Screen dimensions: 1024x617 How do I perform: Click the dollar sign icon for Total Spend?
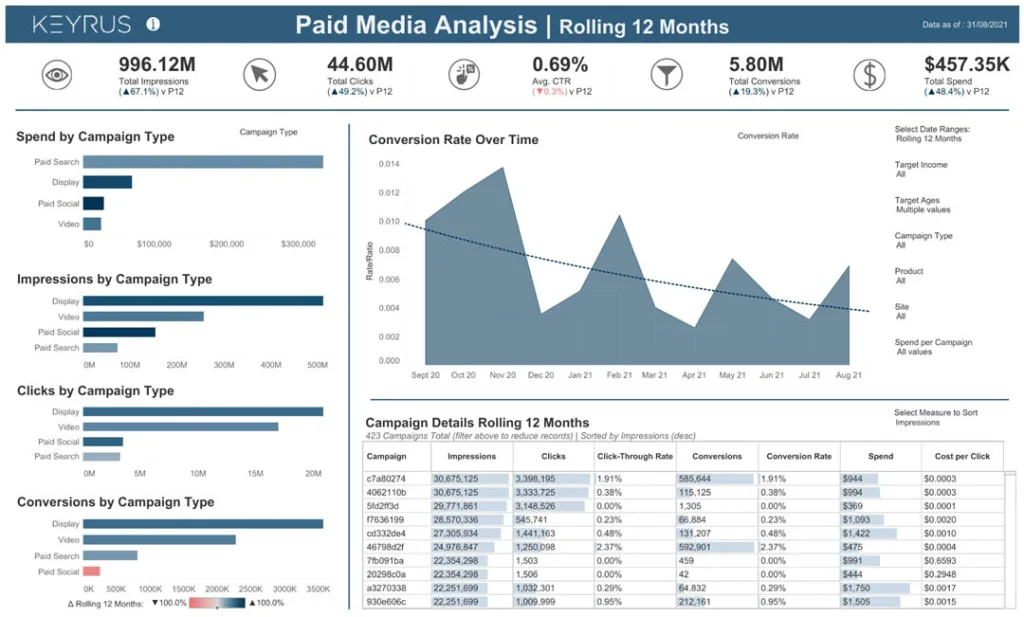pyautogui.click(x=869, y=74)
